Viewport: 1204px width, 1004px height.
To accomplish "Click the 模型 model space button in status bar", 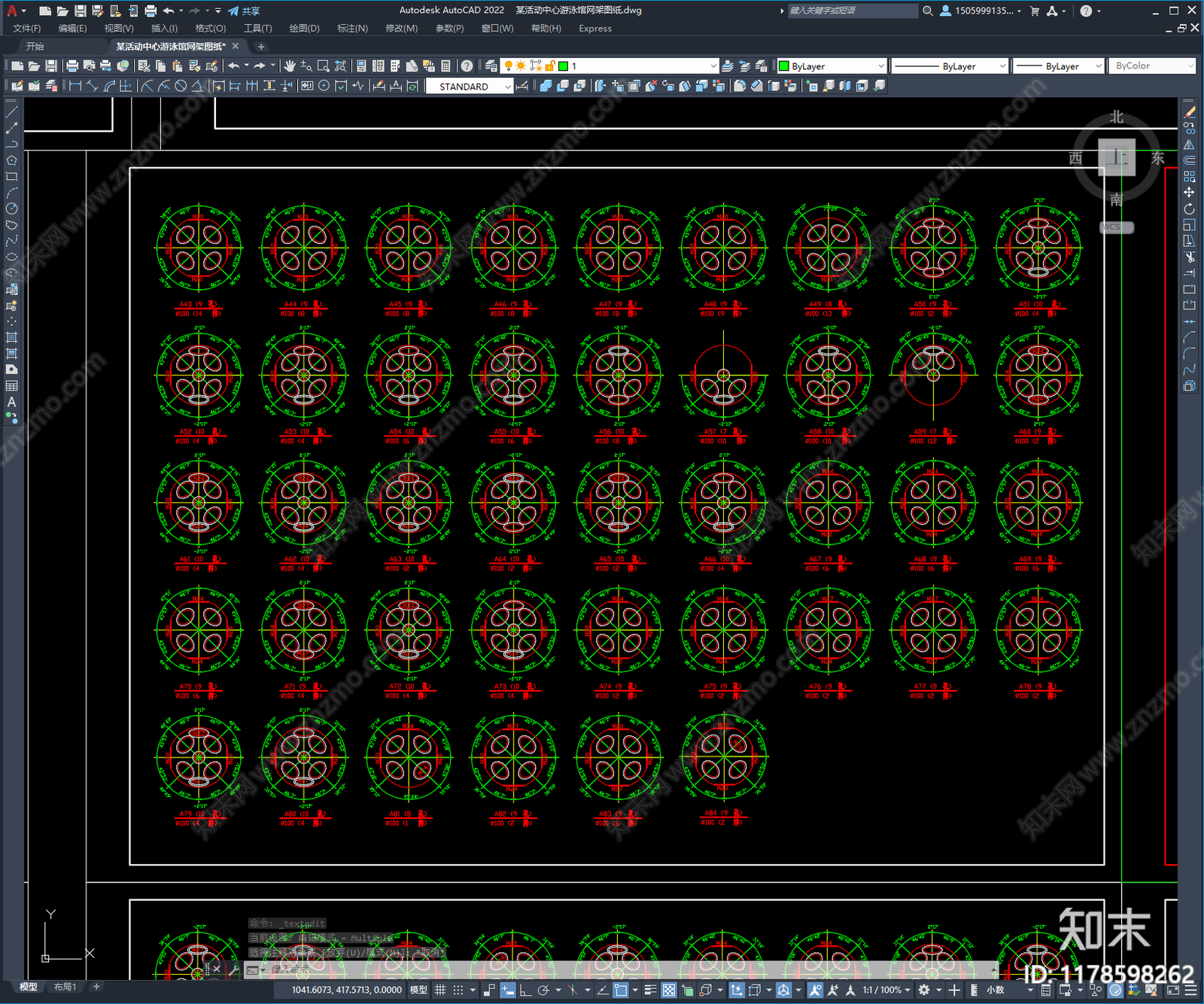I will coord(419,990).
